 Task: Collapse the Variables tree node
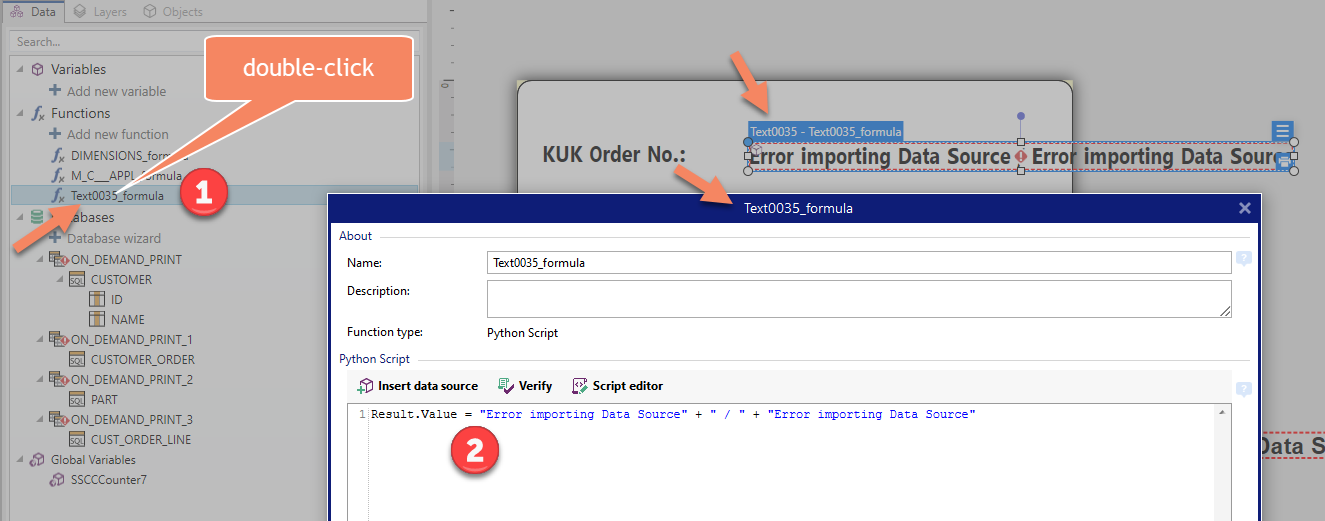(20, 69)
